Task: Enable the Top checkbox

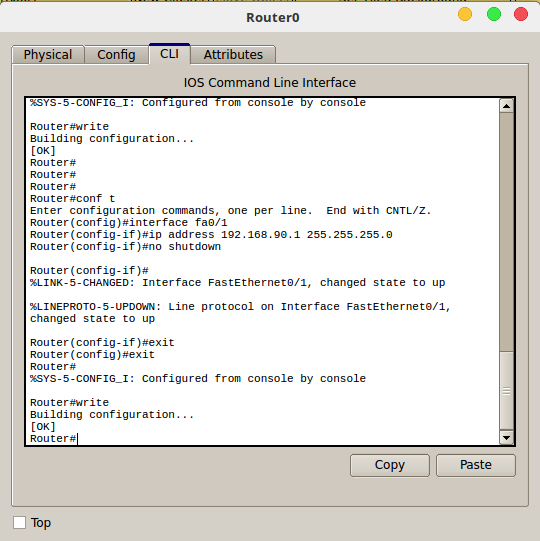Action: click(19, 522)
